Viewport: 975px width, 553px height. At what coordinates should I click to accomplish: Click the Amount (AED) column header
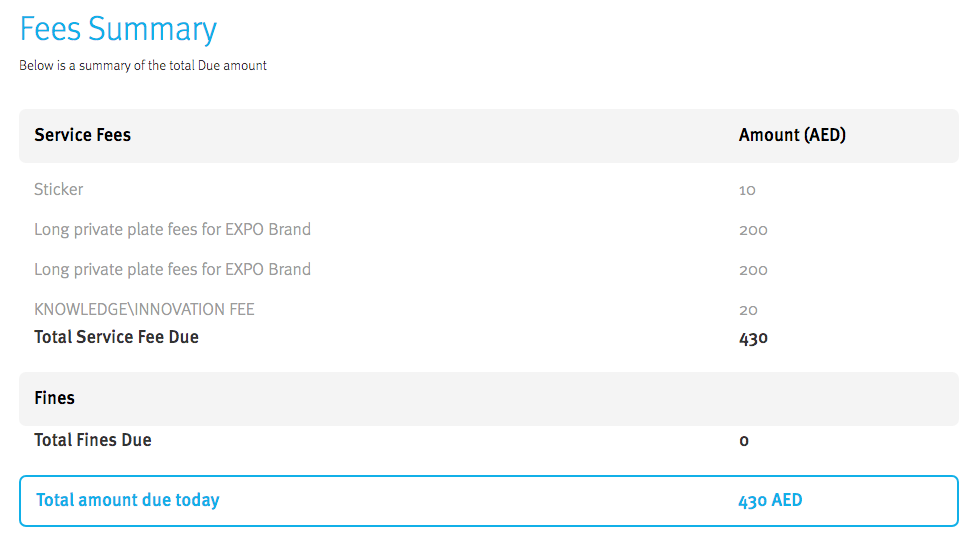tap(792, 135)
